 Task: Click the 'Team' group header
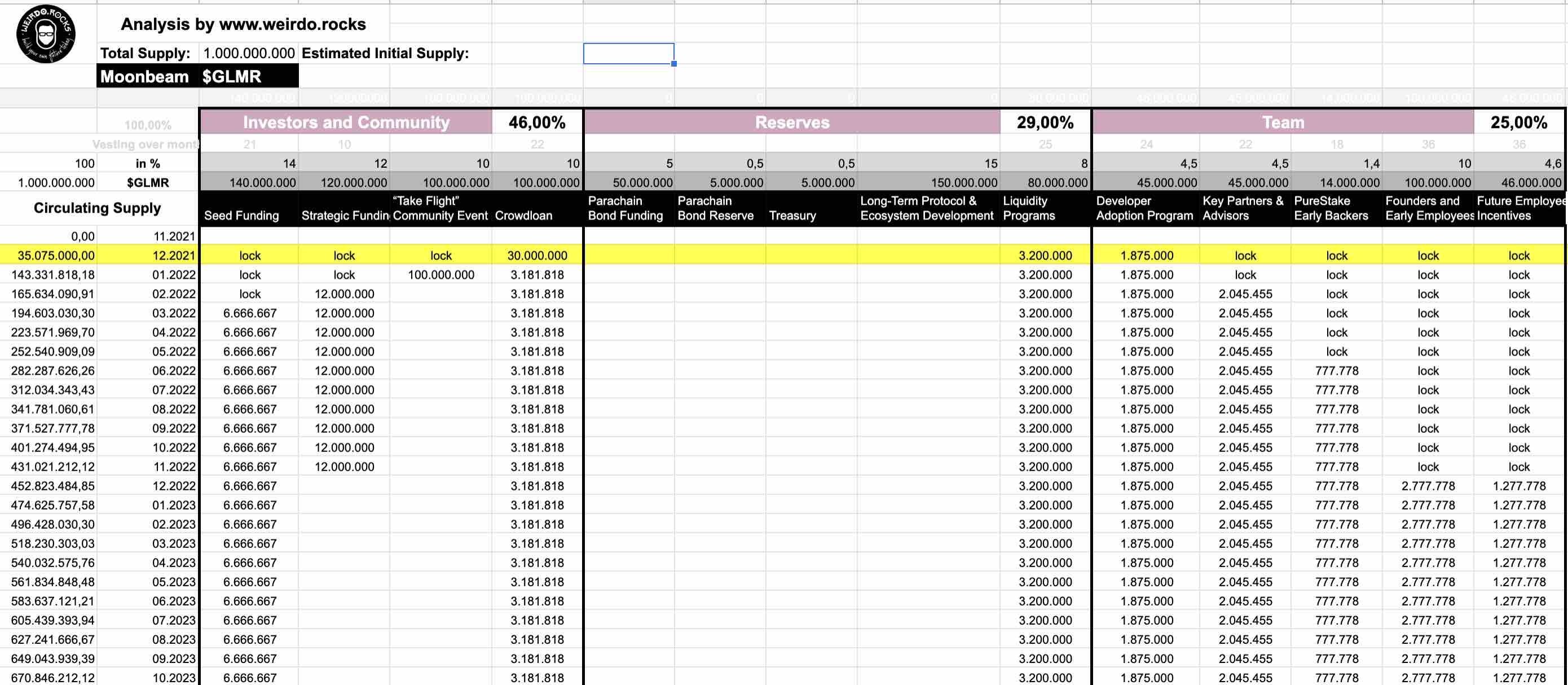(1283, 122)
